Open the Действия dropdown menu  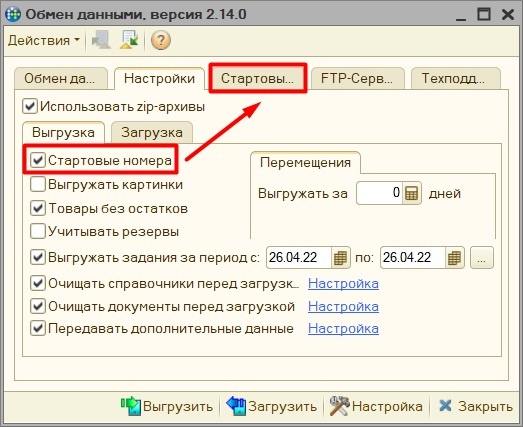pos(44,40)
